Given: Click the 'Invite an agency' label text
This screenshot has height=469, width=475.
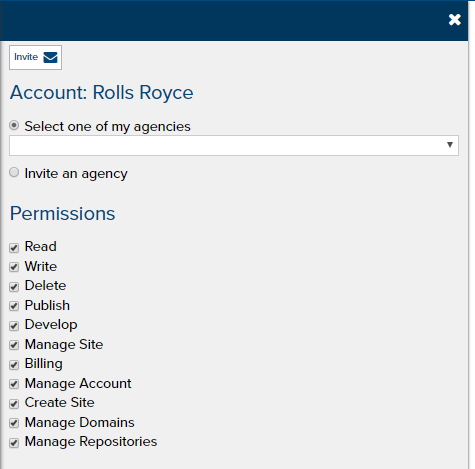Looking at the screenshot, I should pos(76,174).
